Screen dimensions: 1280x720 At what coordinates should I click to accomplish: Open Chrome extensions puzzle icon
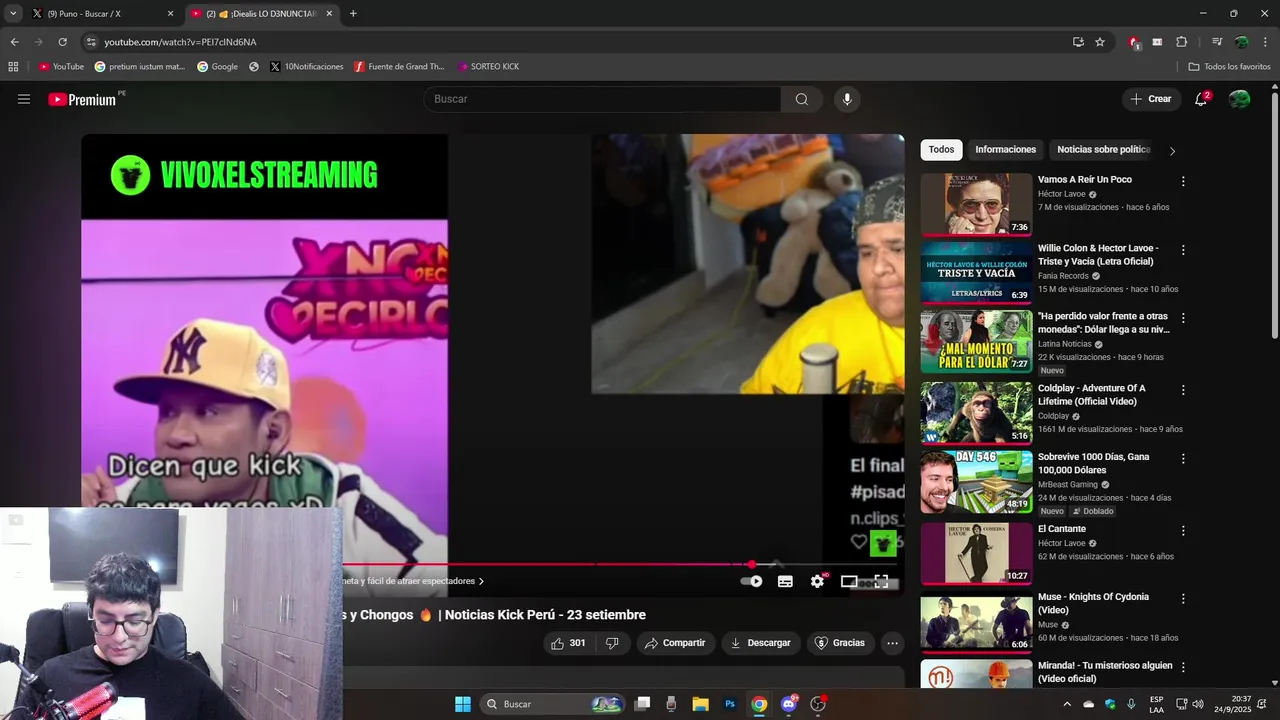point(1182,42)
